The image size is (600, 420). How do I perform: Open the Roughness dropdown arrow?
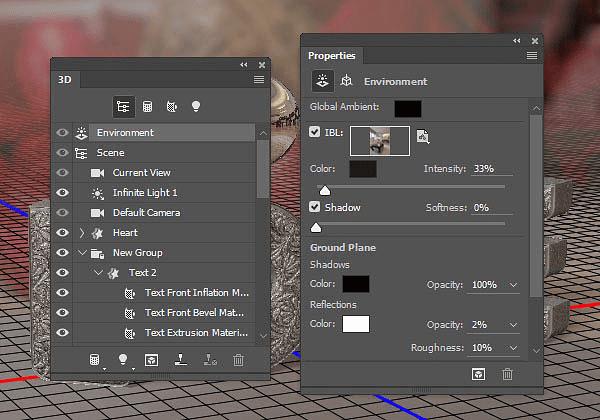[514, 348]
